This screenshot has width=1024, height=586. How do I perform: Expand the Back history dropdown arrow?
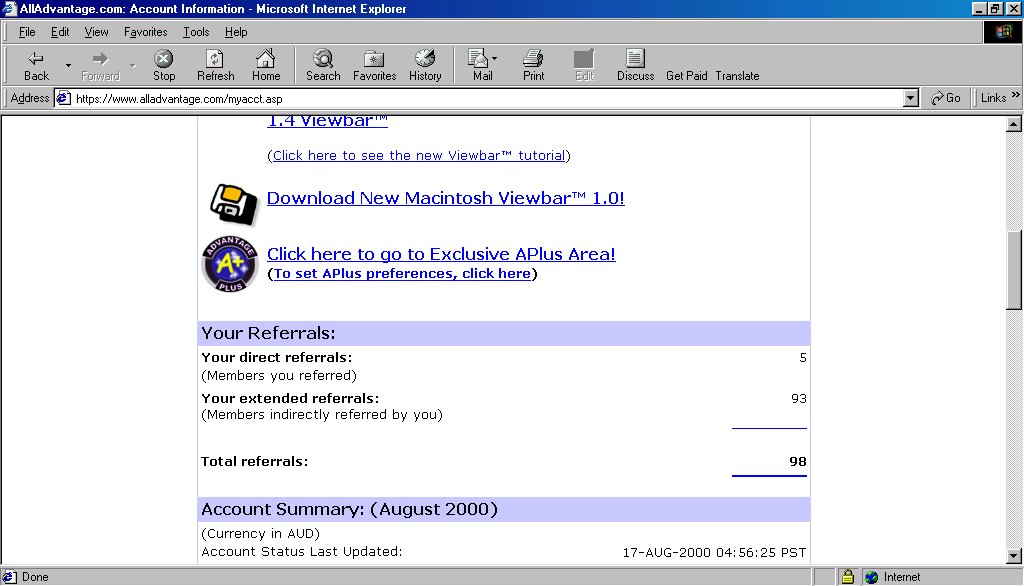tap(68, 65)
